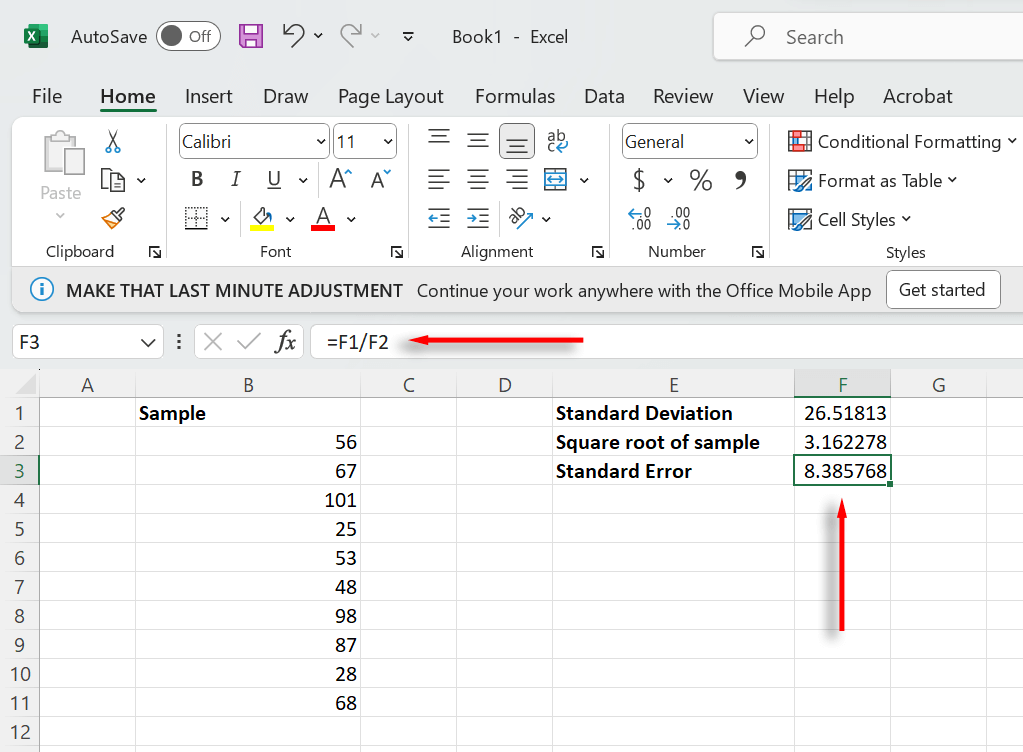Switch to the Page Layout tab
Image resolution: width=1023 pixels, height=752 pixels.
[x=390, y=96]
